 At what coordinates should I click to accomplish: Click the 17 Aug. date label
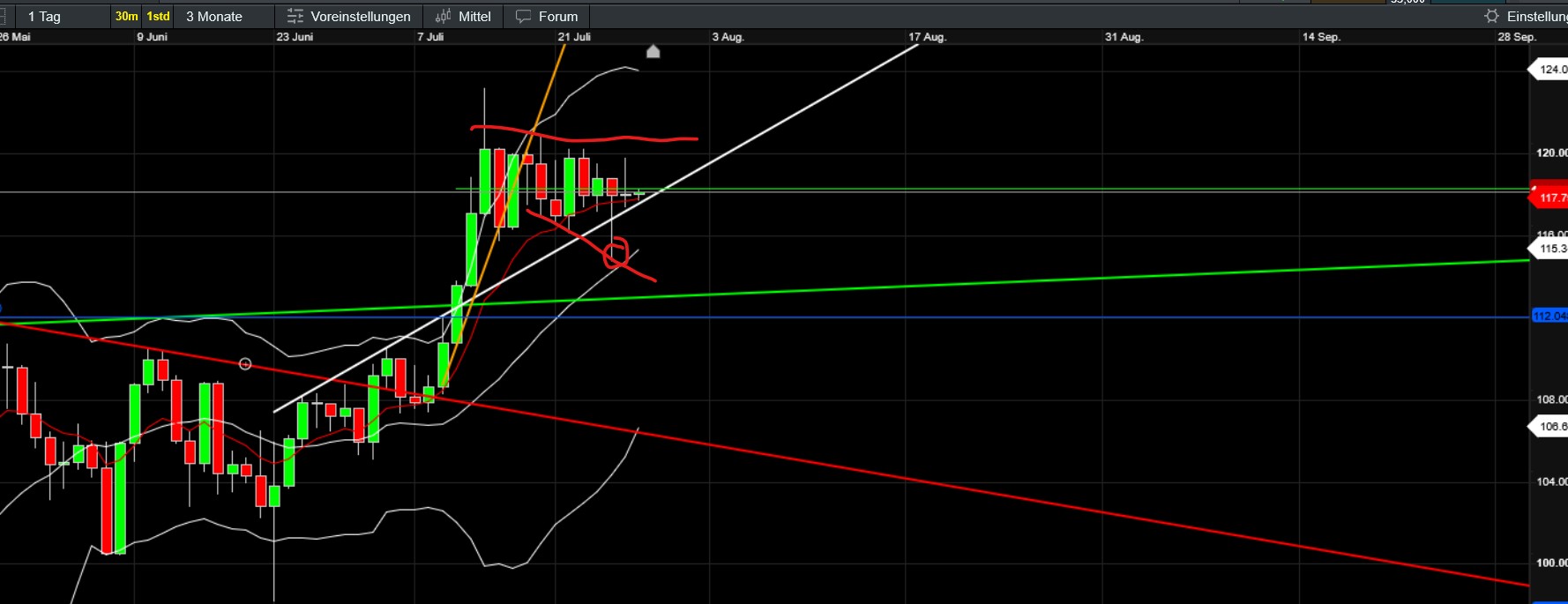point(927,37)
